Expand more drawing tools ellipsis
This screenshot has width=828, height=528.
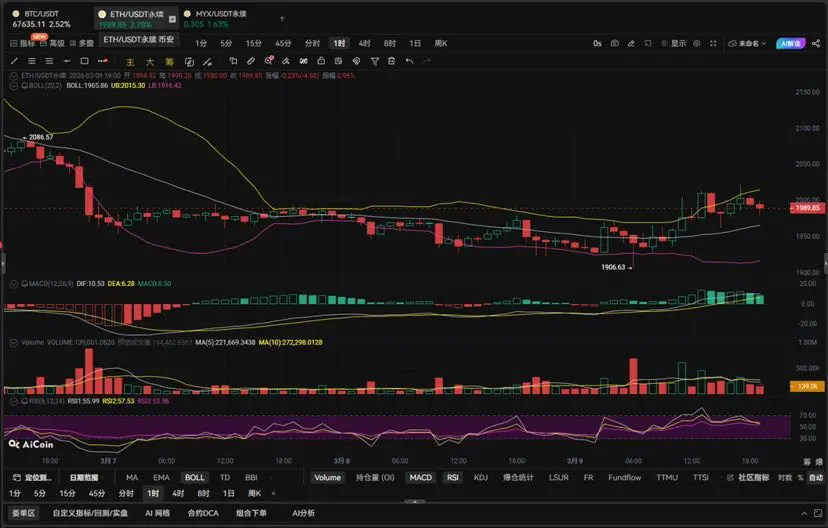pyautogui.click(x=102, y=61)
